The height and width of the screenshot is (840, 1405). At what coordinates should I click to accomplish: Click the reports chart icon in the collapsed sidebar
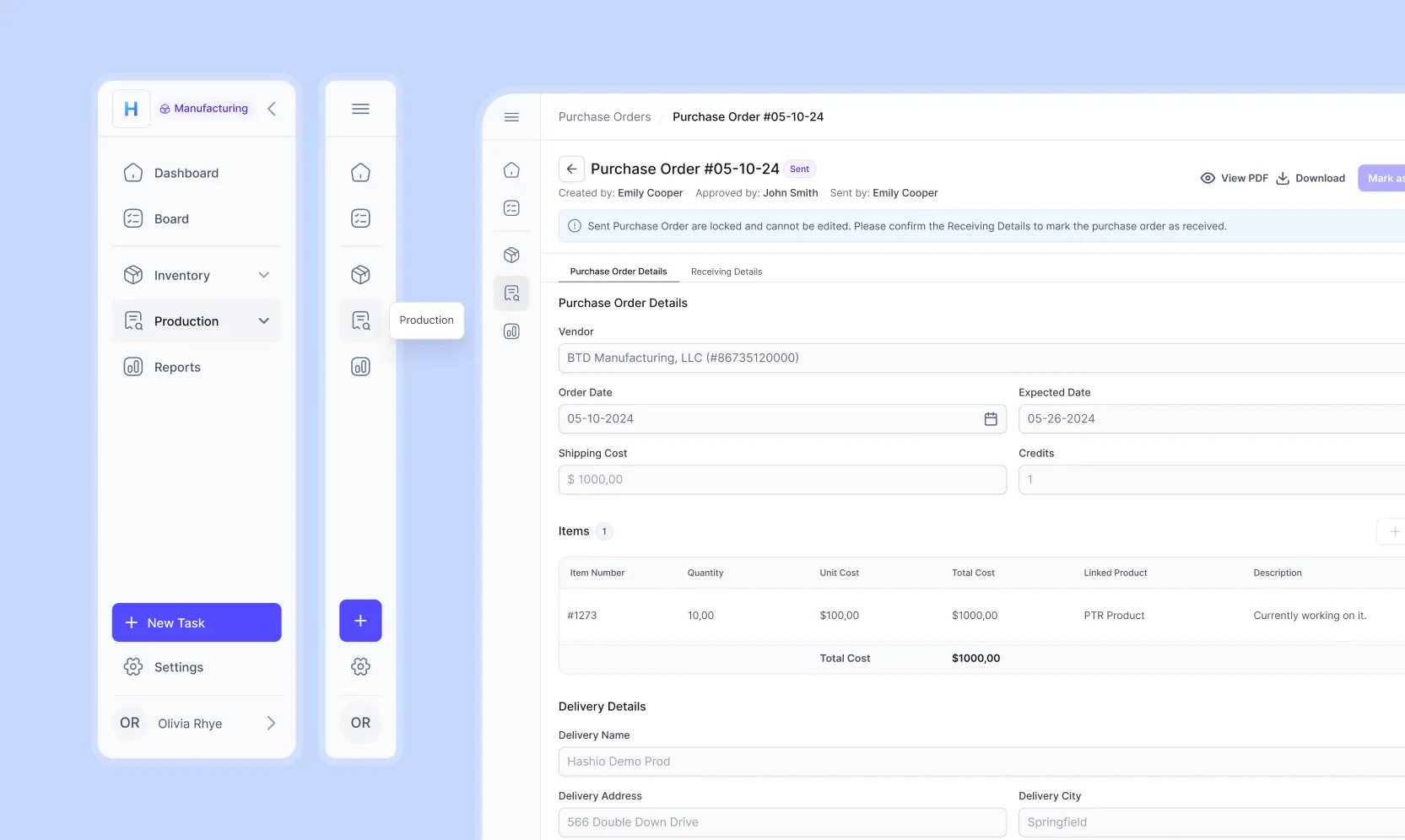pos(360,367)
